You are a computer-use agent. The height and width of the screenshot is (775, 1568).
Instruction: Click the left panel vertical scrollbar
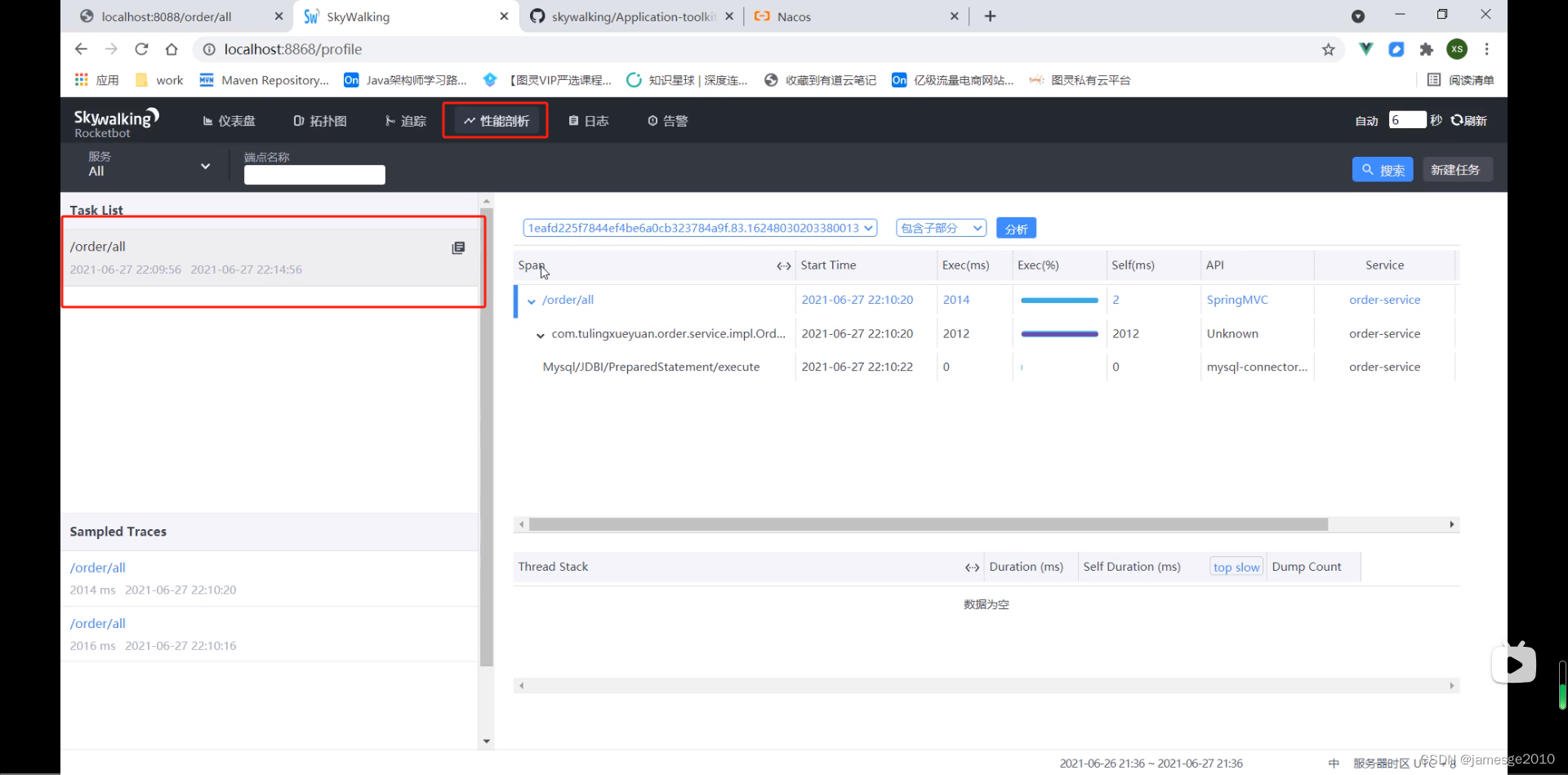click(487, 437)
